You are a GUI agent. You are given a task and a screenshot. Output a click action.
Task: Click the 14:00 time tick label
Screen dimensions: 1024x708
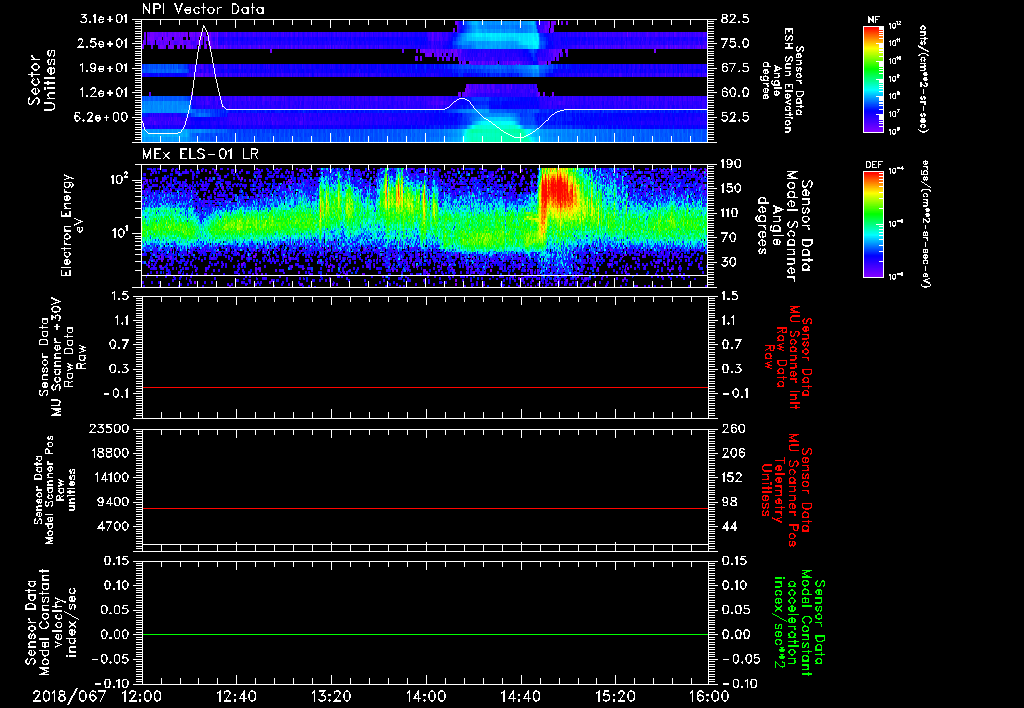coord(426,696)
